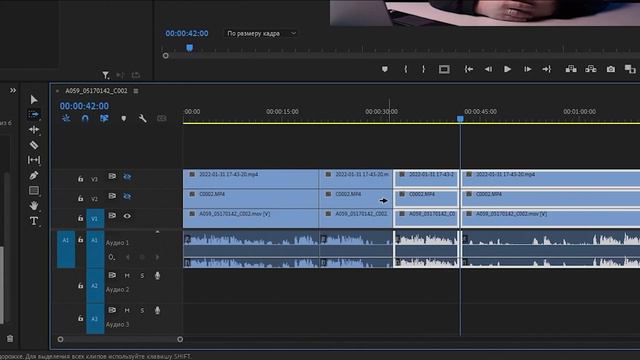Go to Out point in Program monitor

coord(547,69)
